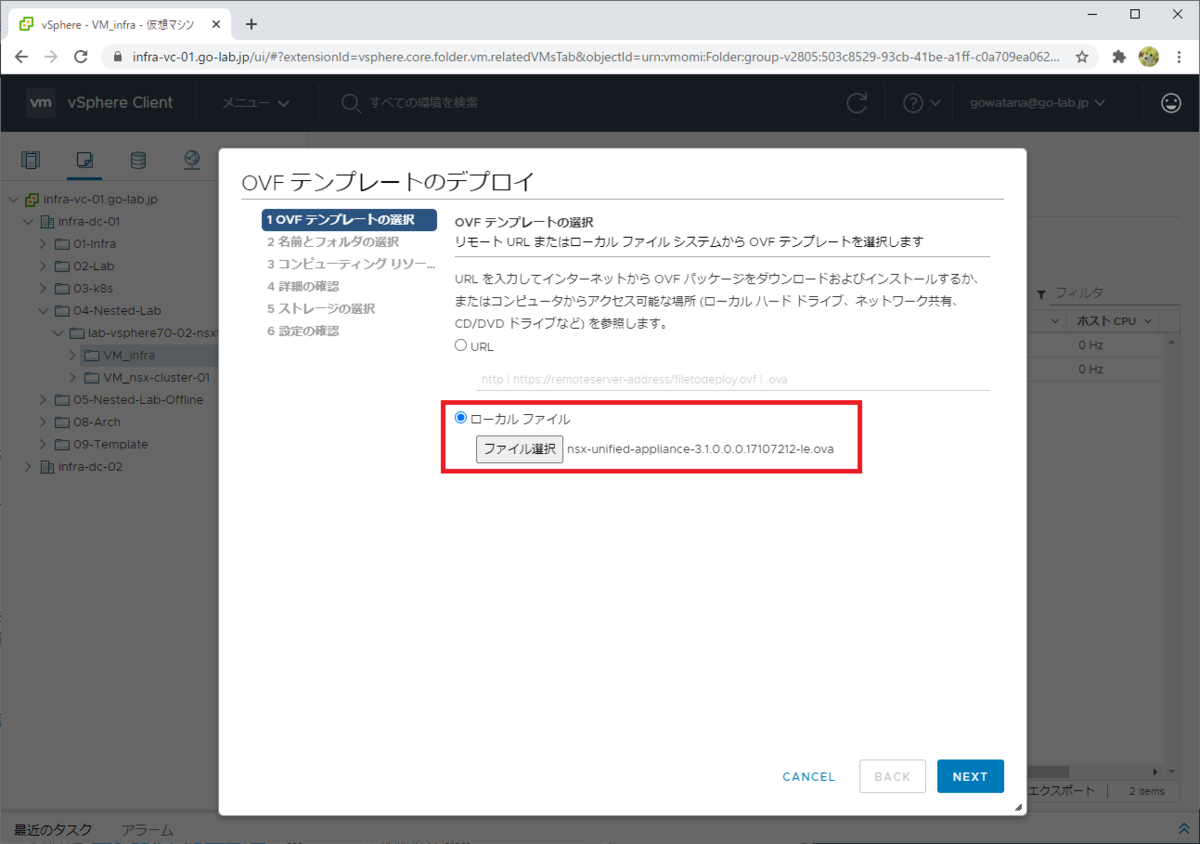
Task: Open the ホスト CPU column dropdown
Action: [1148, 321]
